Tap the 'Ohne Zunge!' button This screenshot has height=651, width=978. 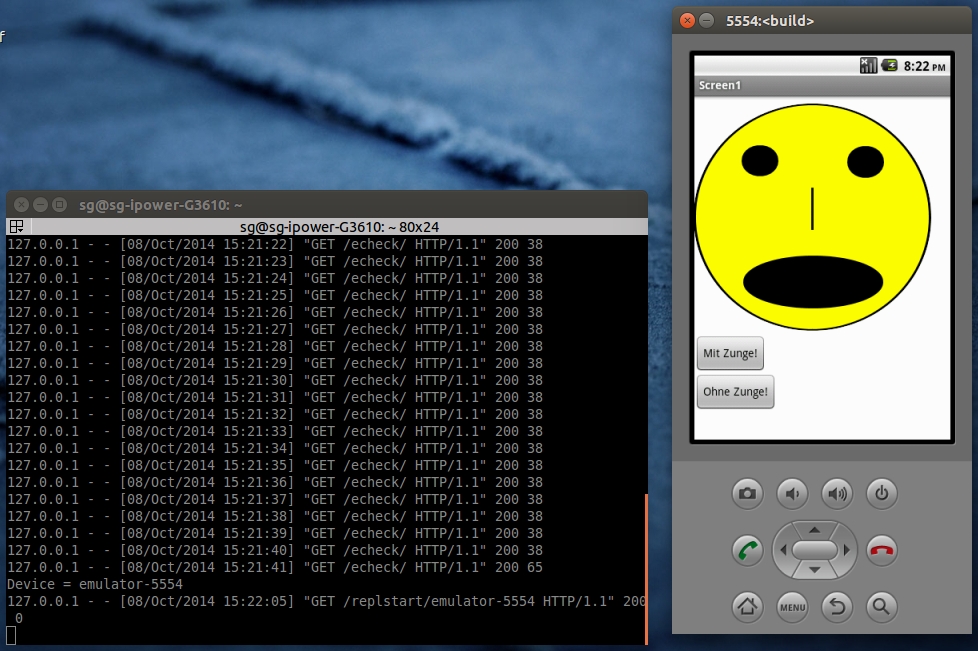coord(735,391)
